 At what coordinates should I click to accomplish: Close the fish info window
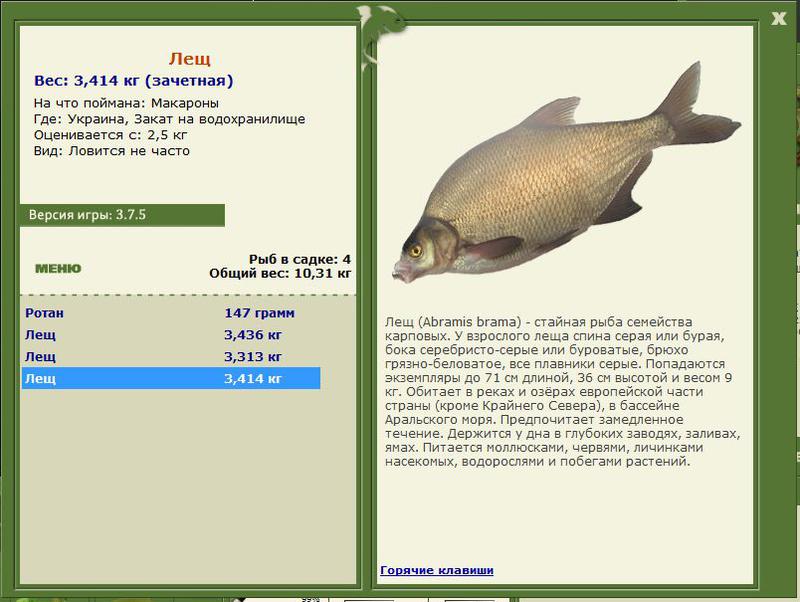click(779, 17)
